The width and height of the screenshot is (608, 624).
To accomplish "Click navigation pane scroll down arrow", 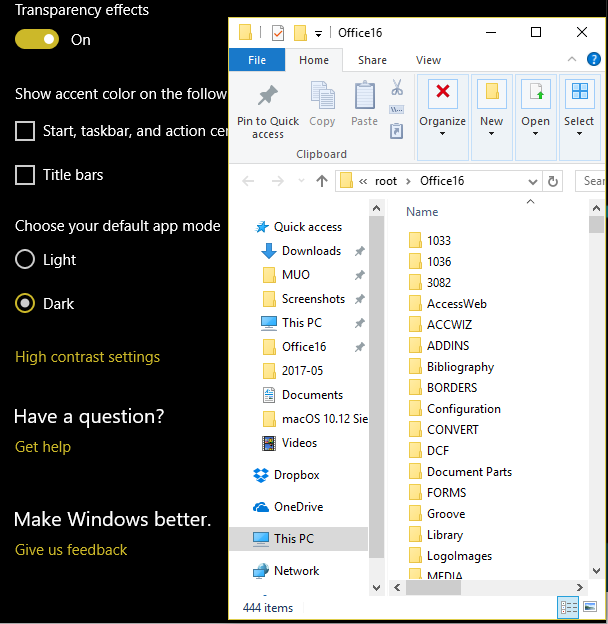I will click(376, 587).
